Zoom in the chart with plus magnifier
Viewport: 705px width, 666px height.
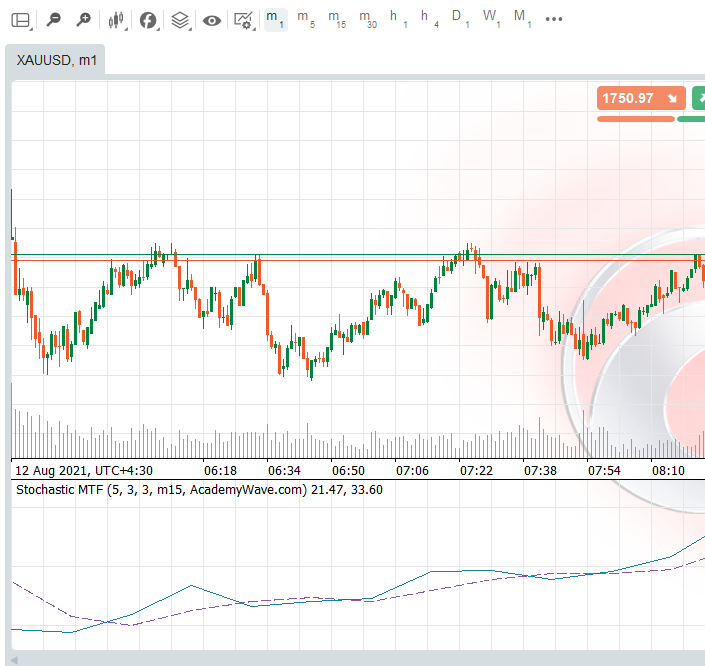tap(84, 20)
